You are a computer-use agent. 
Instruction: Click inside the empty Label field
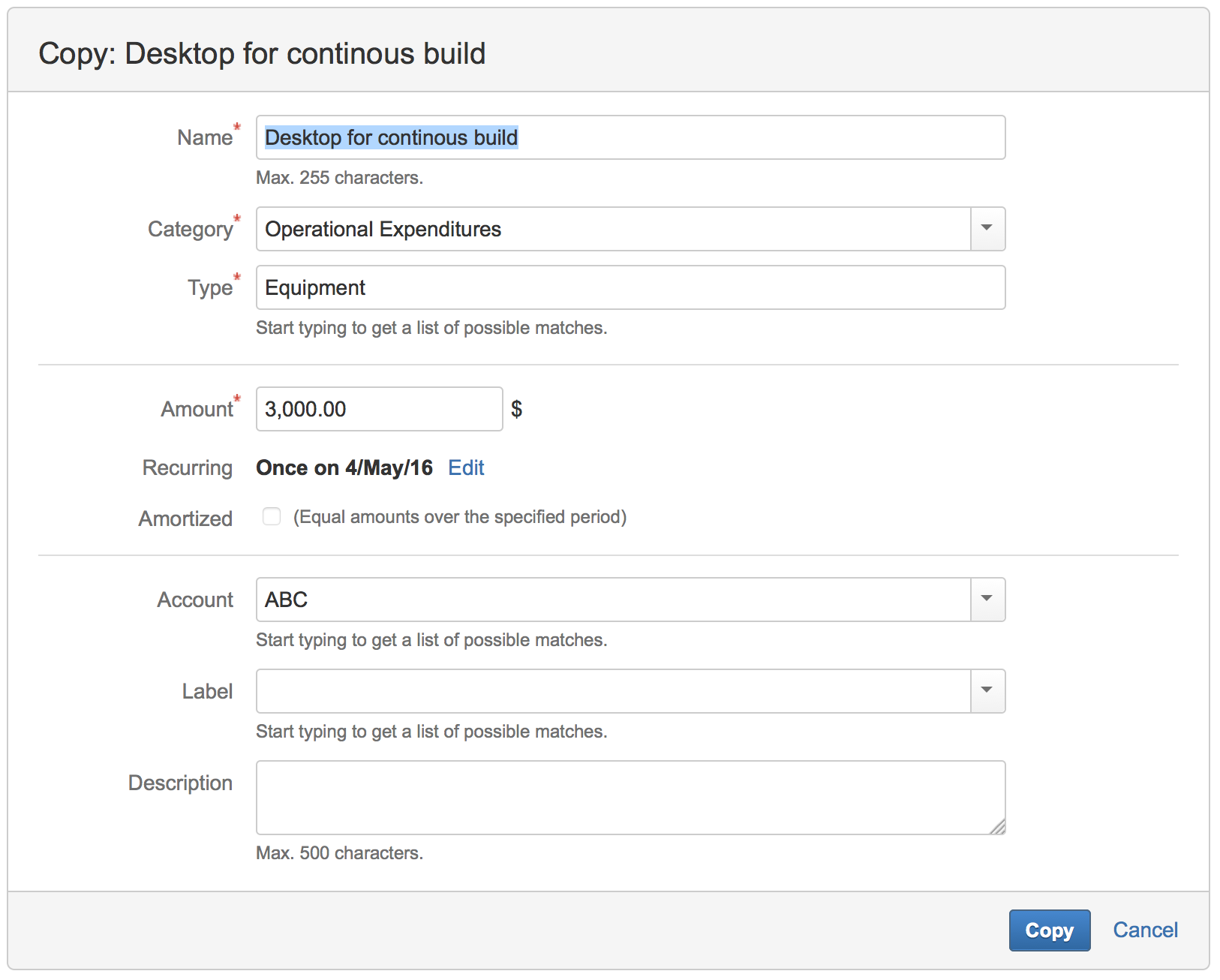tap(613, 691)
